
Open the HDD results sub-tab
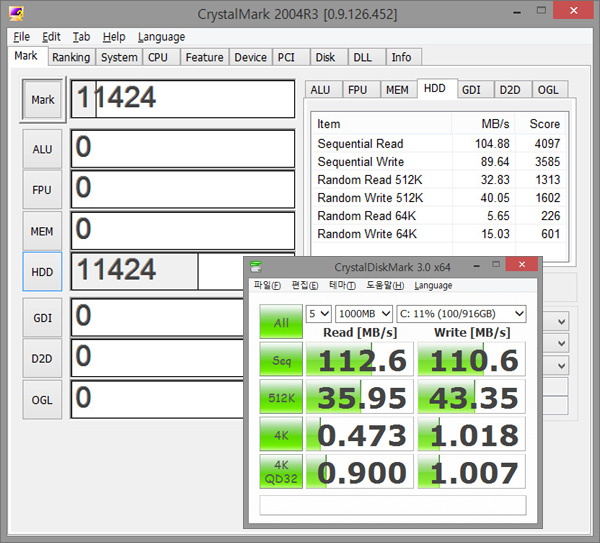[x=435, y=88]
